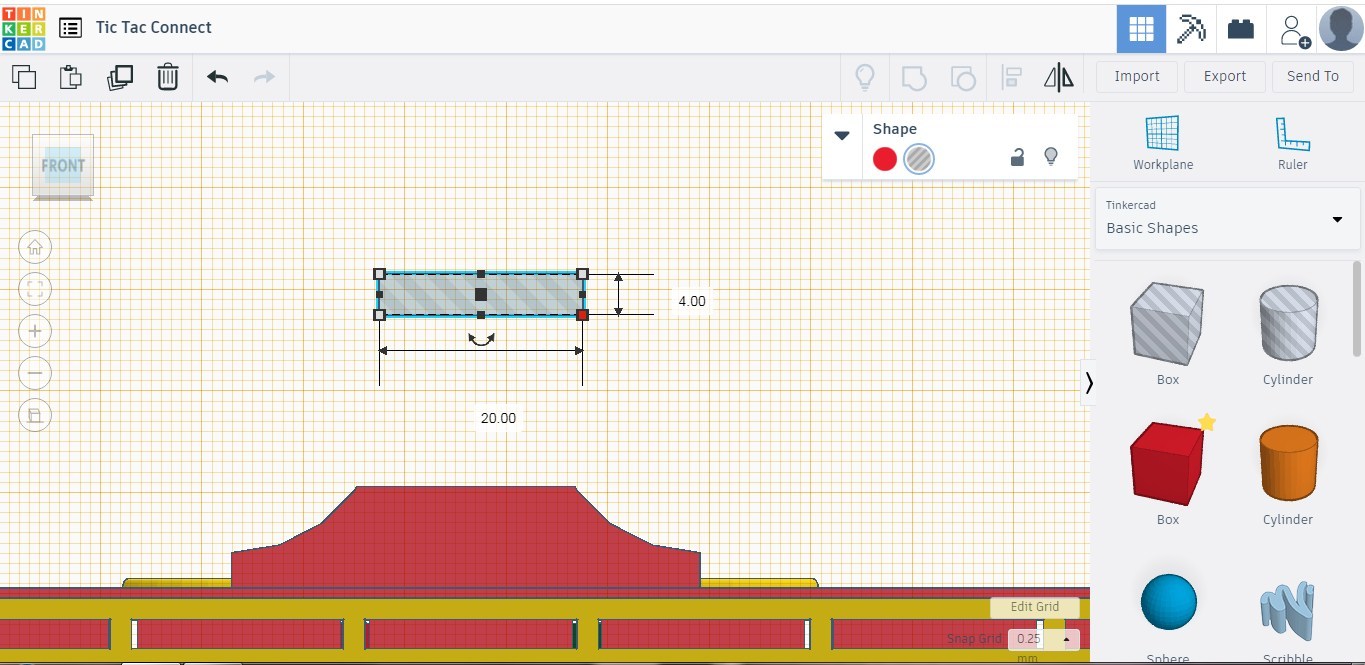Click the FRONT view cube

(x=63, y=166)
